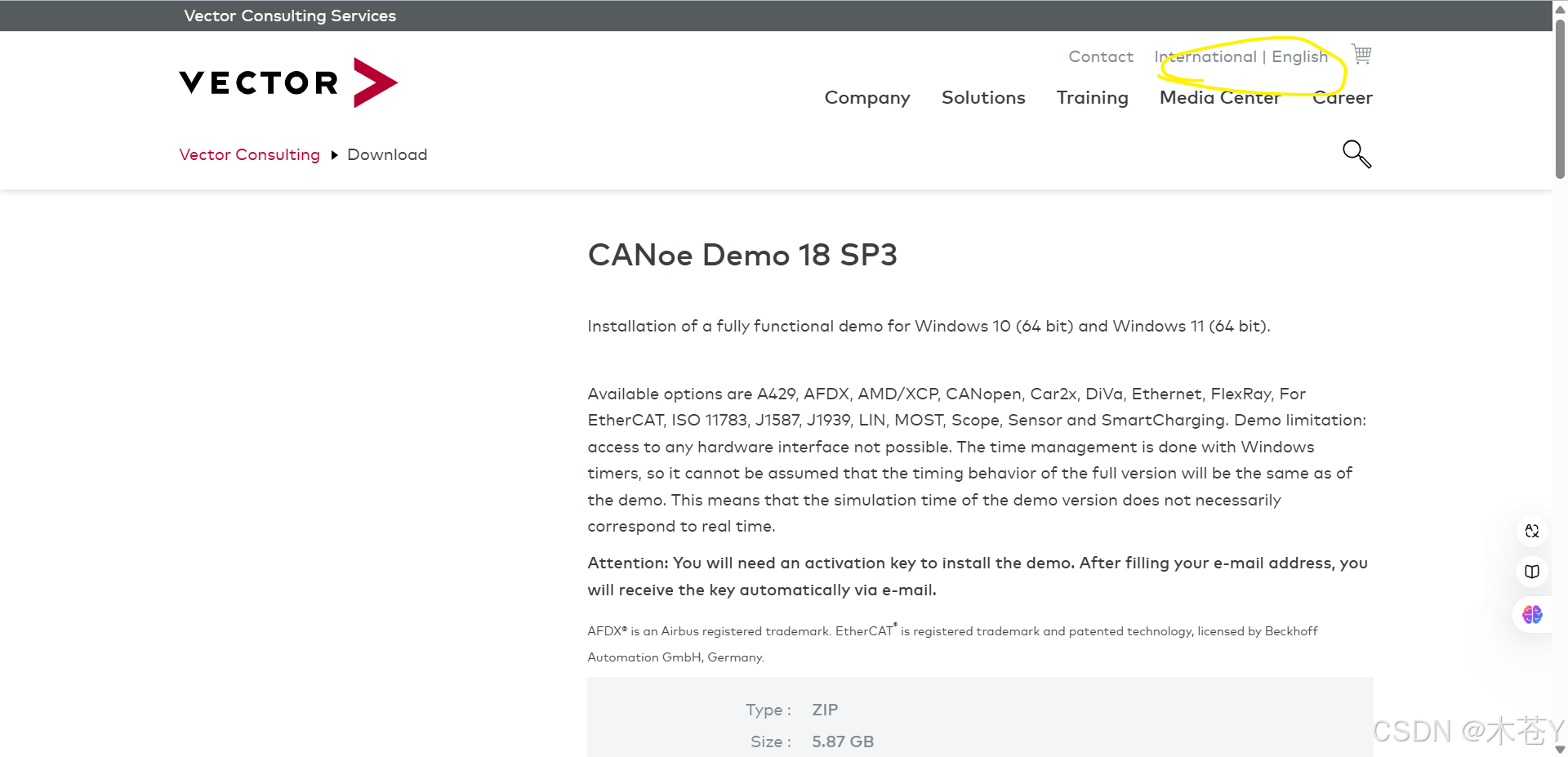Click the page scrollbar thumb
This screenshot has width=1568, height=757.
pyautogui.click(x=1560, y=98)
